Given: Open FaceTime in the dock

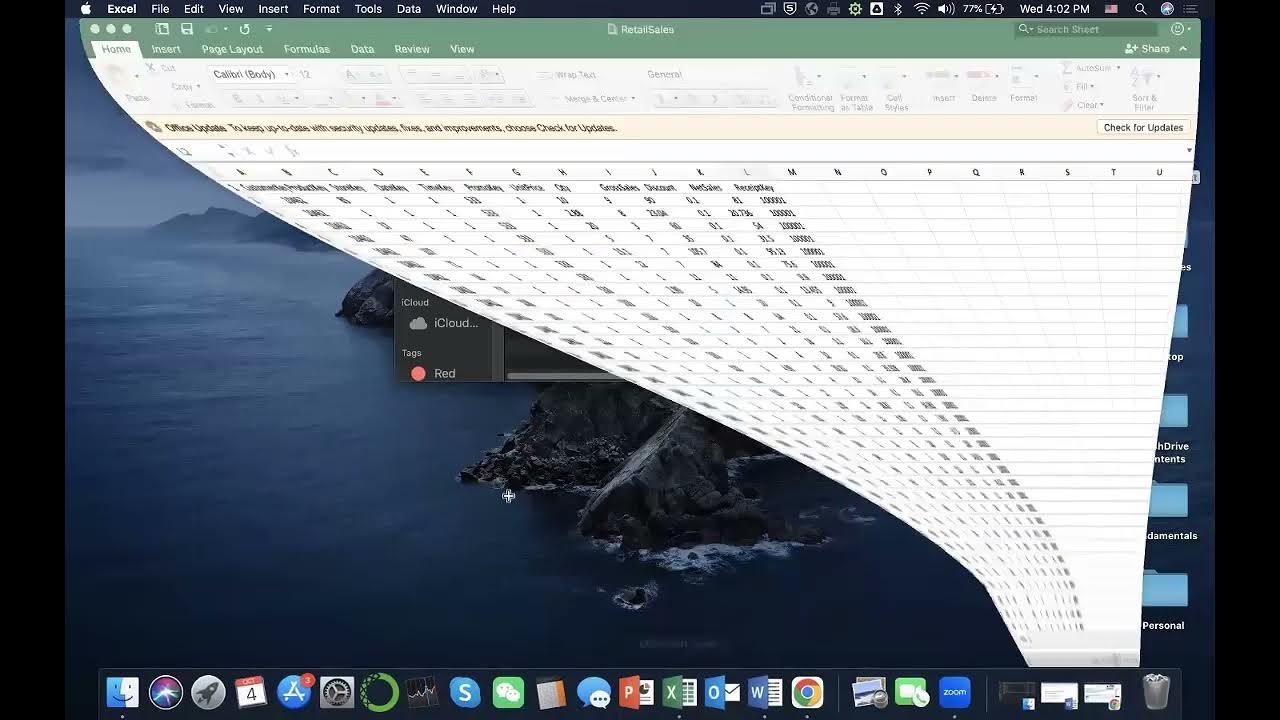Looking at the screenshot, I should [912, 692].
